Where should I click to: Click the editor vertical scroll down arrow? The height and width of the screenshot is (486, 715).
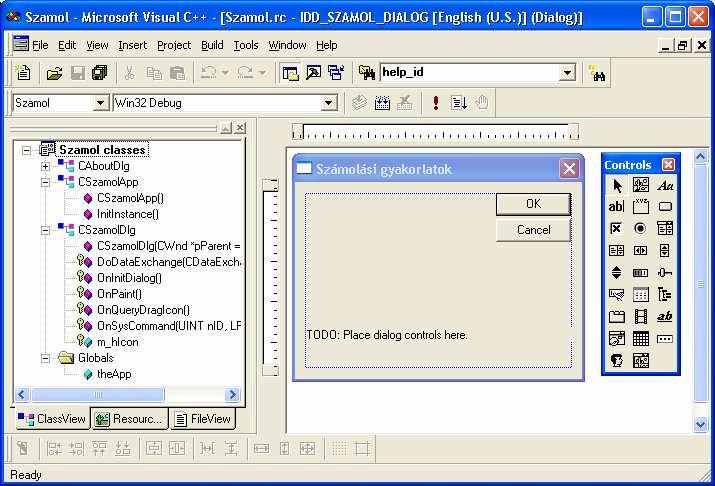coord(700,424)
